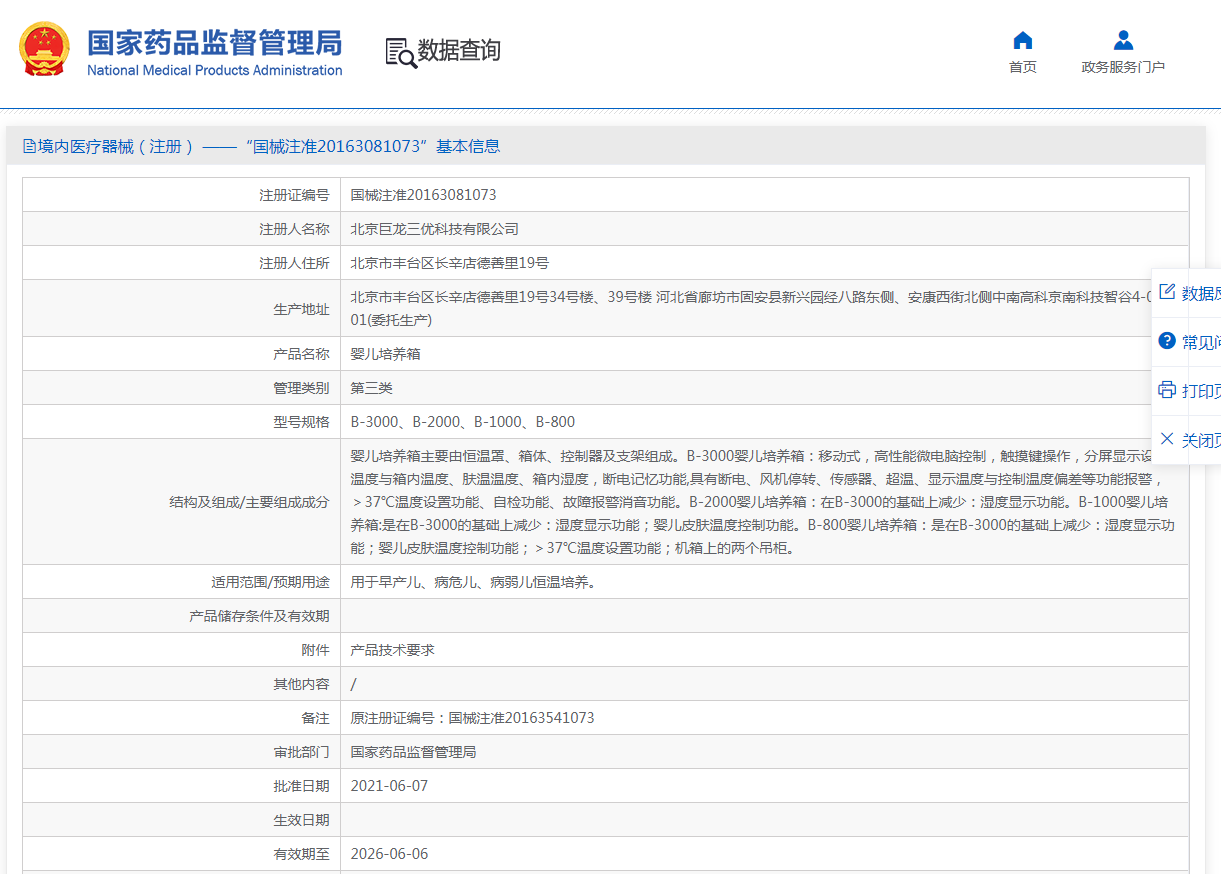Click the 数据反馈 sidebar text
1221x874 pixels.
(1201, 293)
